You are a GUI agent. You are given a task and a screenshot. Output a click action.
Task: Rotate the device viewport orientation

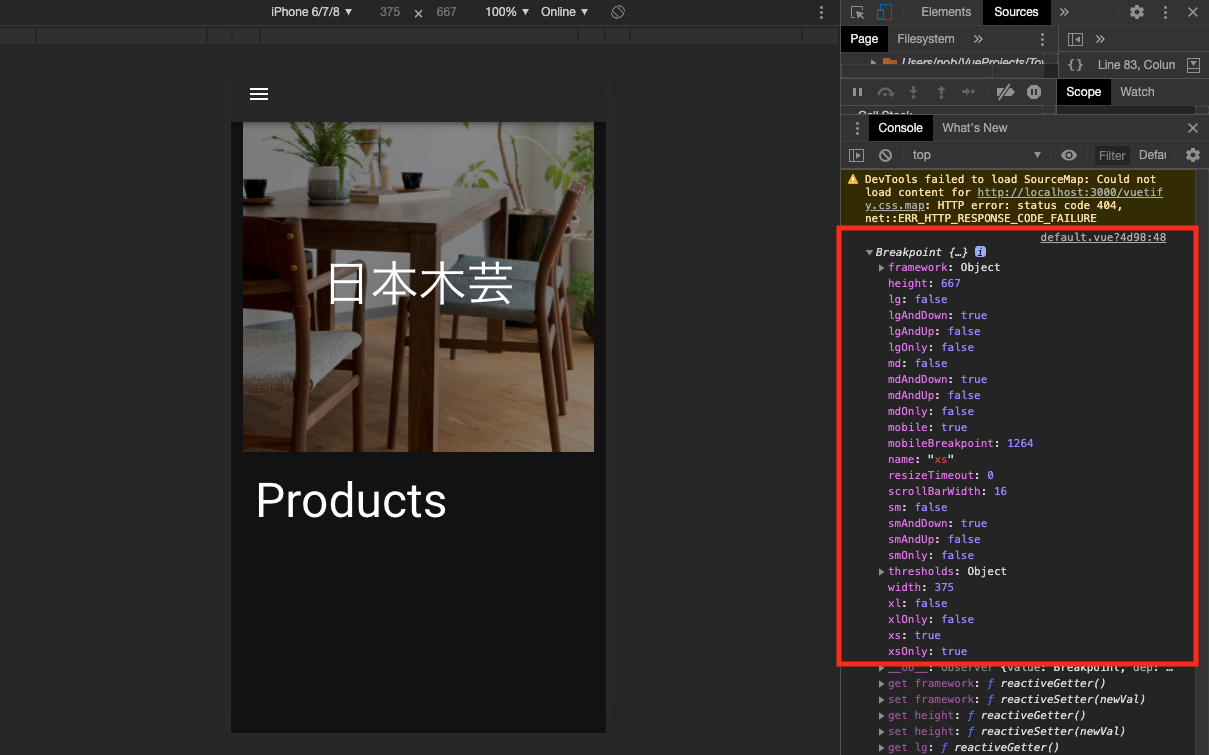pos(618,12)
